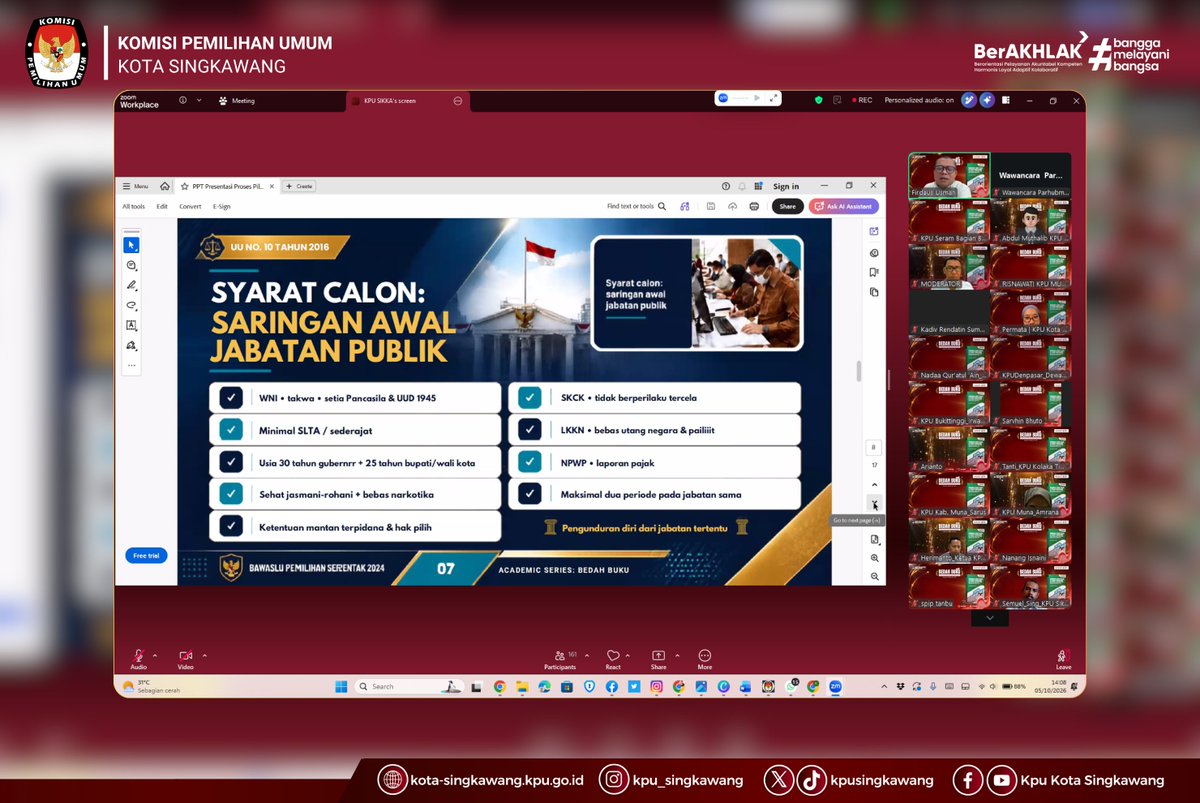Open the Zoom meeting info dropdown arrow
Viewport: 1200px width, 803px height.
[199, 100]
